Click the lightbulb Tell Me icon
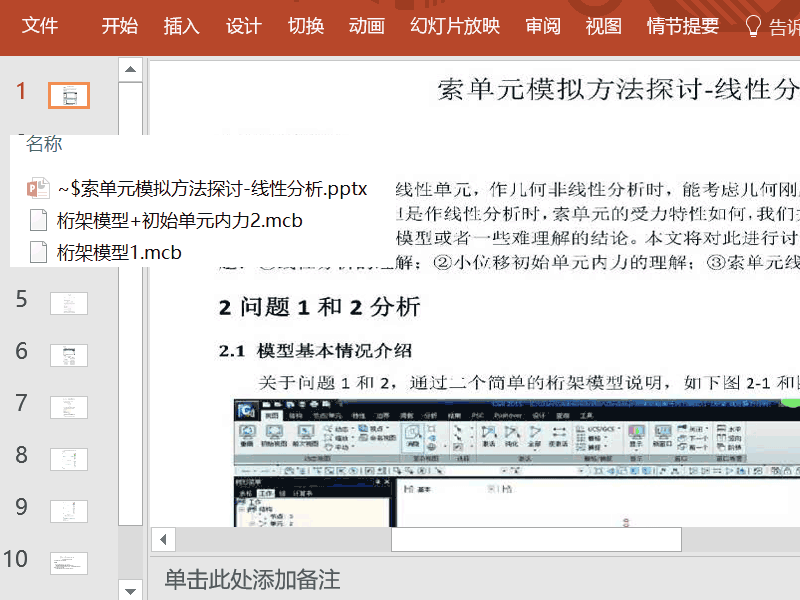The image size is (800, 600). pyautogui.click(x=753, y=26)
